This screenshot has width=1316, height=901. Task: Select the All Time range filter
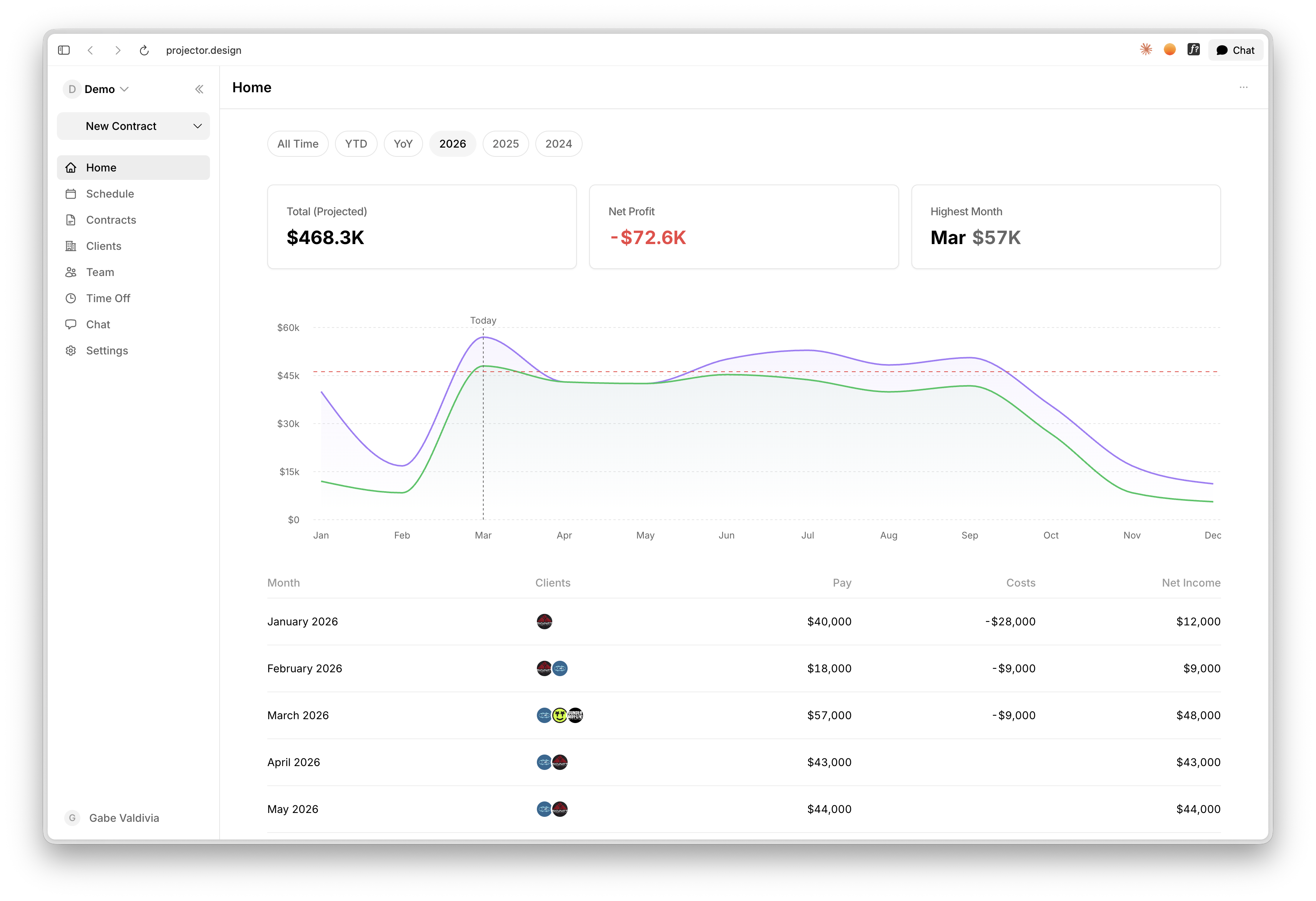click(x=297, y=144)
